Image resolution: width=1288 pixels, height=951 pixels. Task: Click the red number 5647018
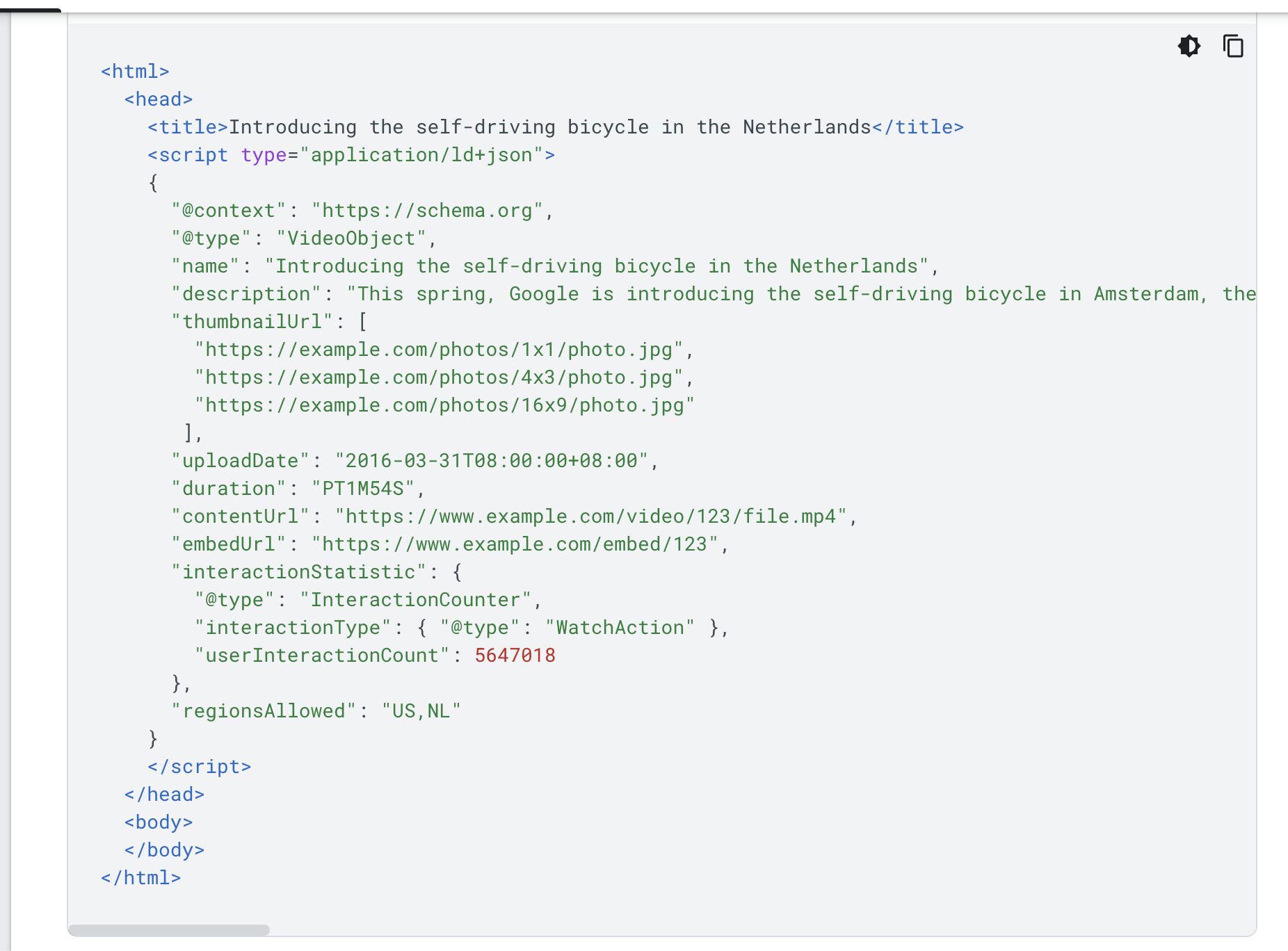point(515,656)
